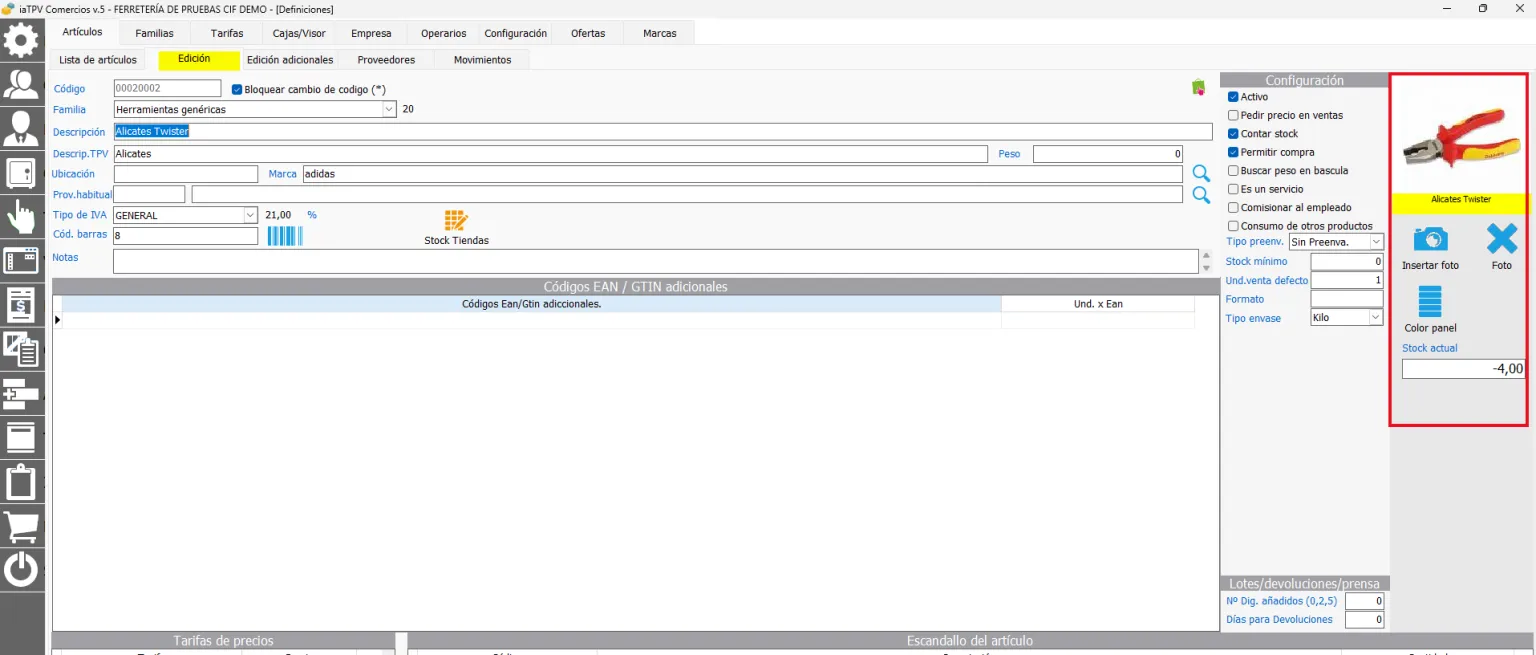Click the barcode icon beside Cód. barras
The height and width of the screenshot is (655, 1536).
click(x=285, y=236)
